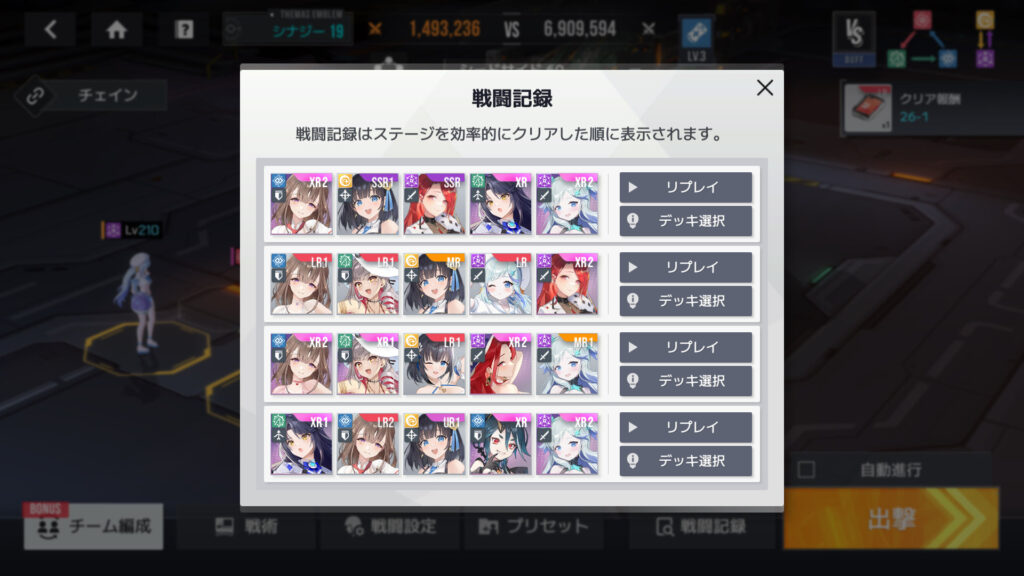Play the first record's リプレイ
The width and height of the screenshot is (1024, 576).
[x=686, y=187]
